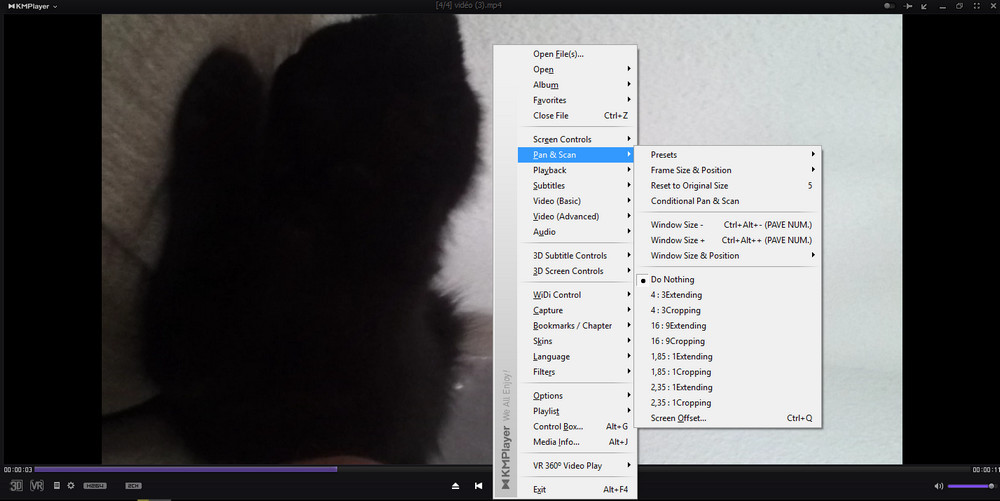Open the control box gear icon
The width and height of the screenshot is (1000, 501).
tap(71, 486)
